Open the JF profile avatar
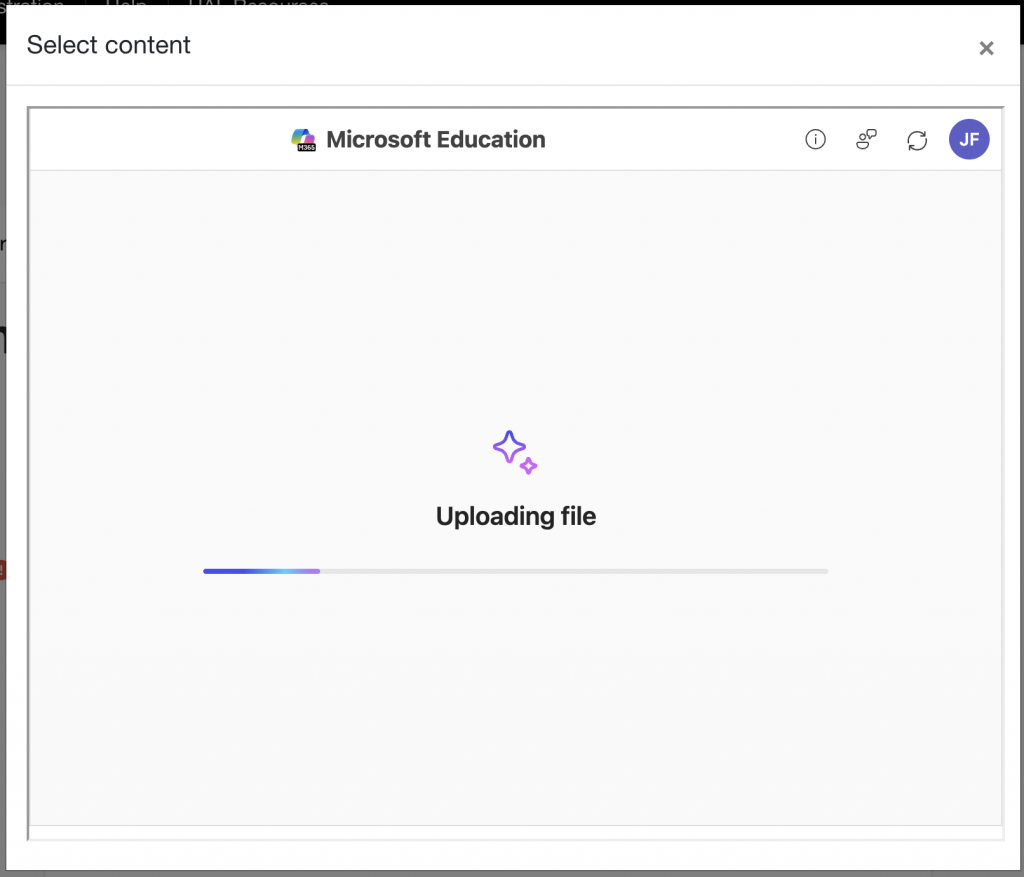Viewport: 1024px width, 877px height. tap(969, 140)
